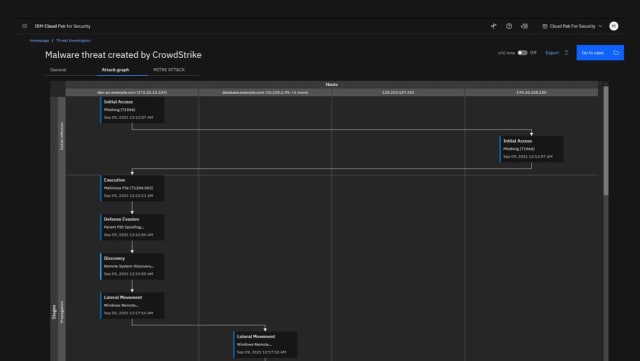Select the Lateral Movement node on dev-pc host

pos(132,306)
